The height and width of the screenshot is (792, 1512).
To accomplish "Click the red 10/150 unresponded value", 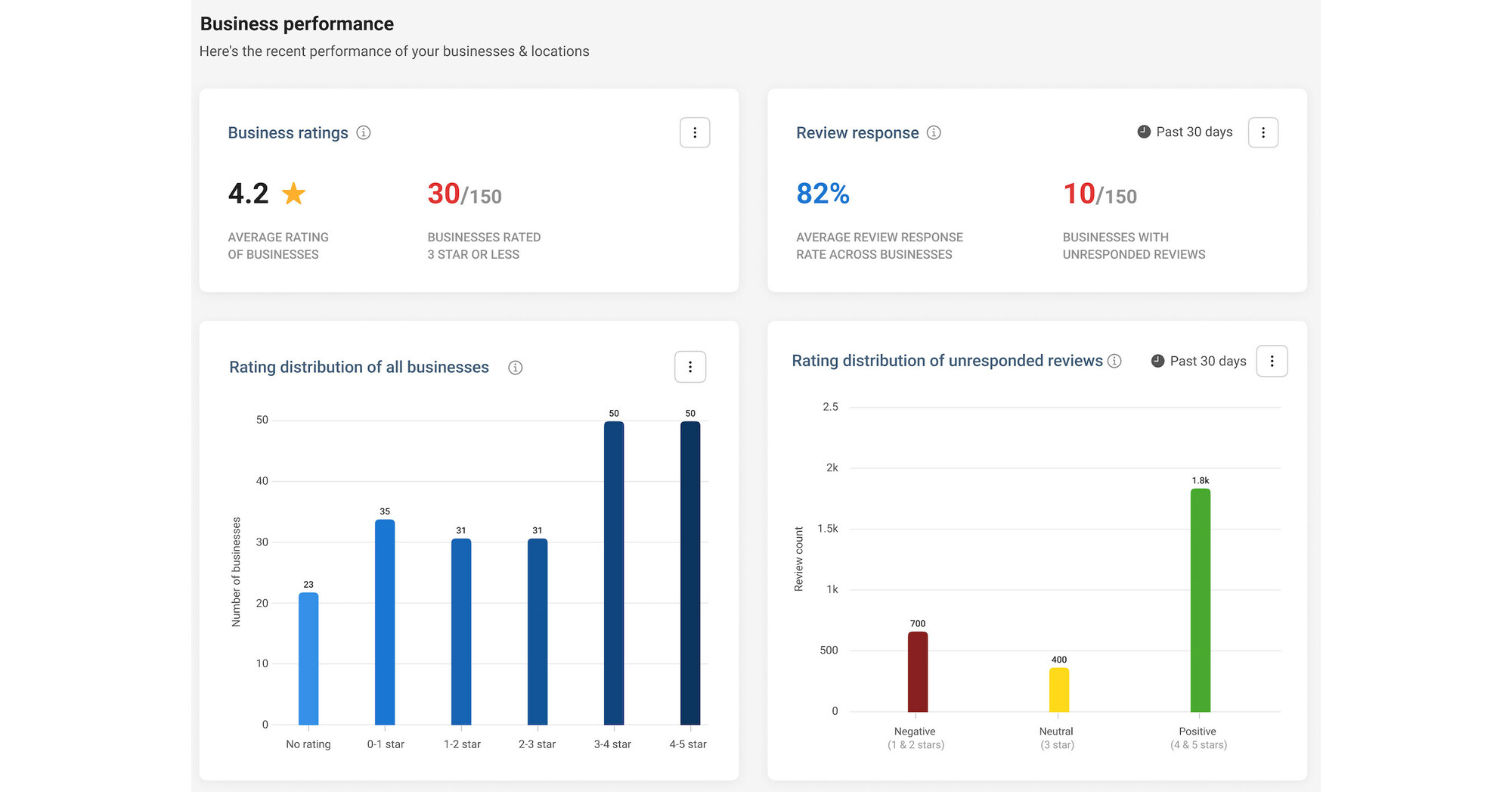I will 1100,194.
